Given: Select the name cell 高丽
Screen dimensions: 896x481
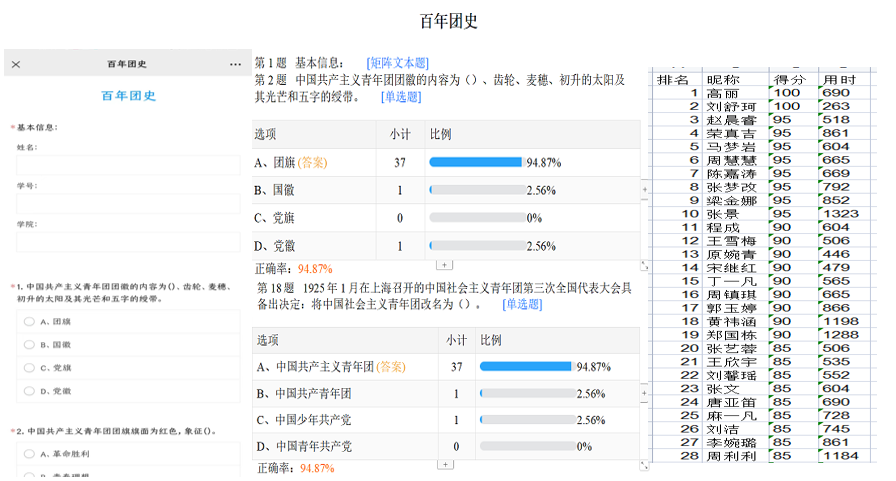Looking at the screenshot, I should [x=735, y=93].
